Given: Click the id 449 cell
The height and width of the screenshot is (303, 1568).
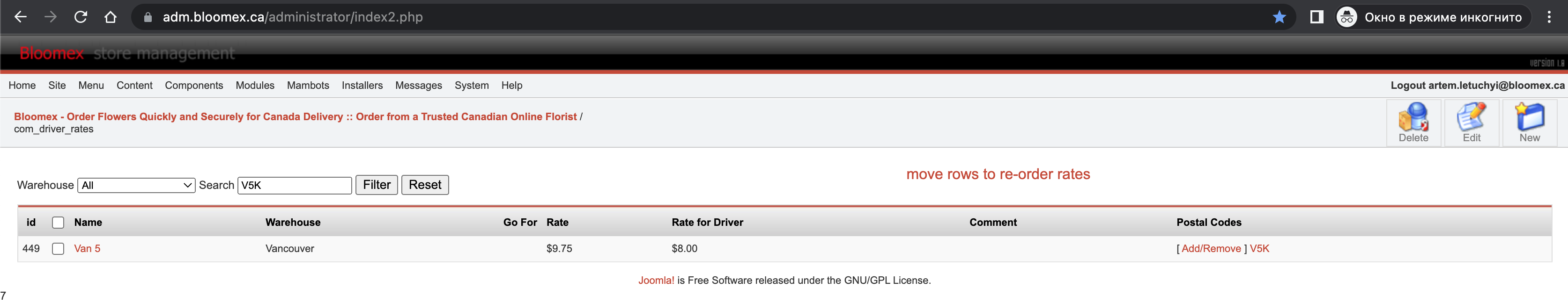Looking at the screenshot, I should point(31,249).
